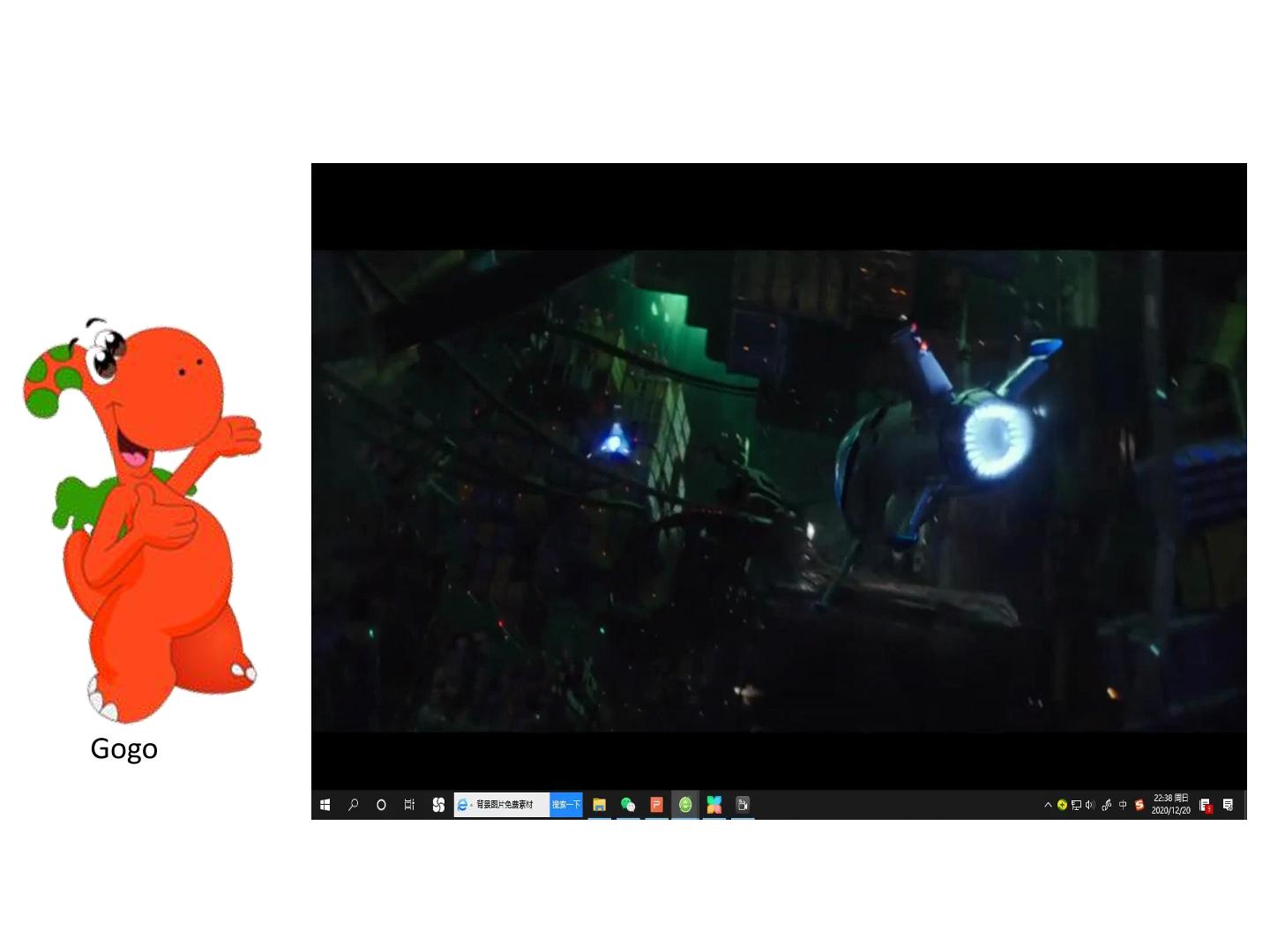Toggle the 中 input method indicator
The image size is (1270, 952).
(1123, 805)
